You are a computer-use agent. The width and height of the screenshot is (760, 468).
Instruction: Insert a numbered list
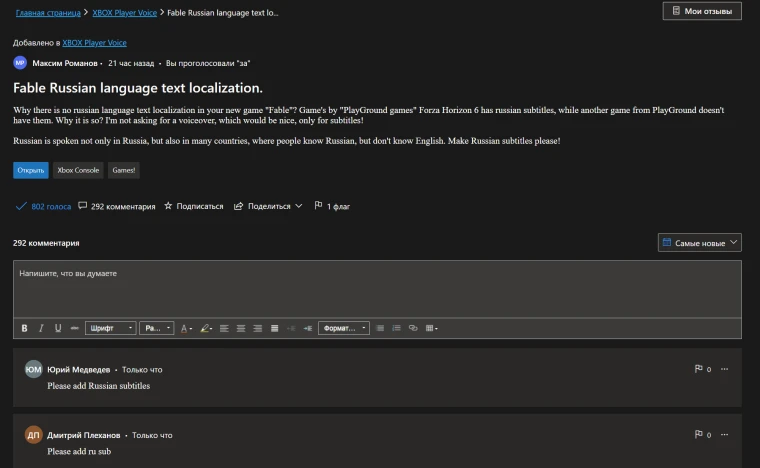tap(396, 328)
